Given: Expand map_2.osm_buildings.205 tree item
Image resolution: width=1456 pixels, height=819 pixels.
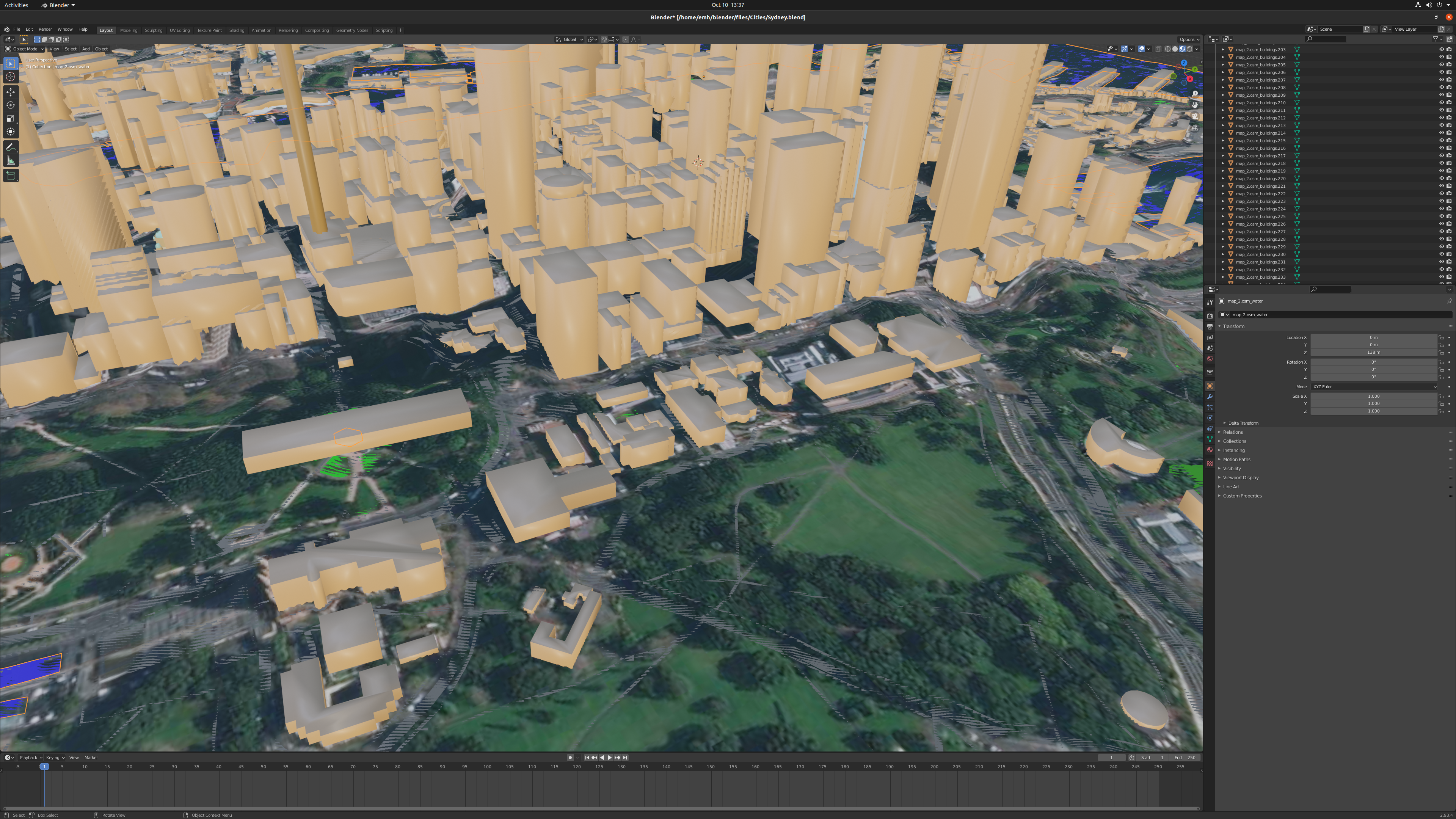Looking at the screenshot, I should point(1223,65).
